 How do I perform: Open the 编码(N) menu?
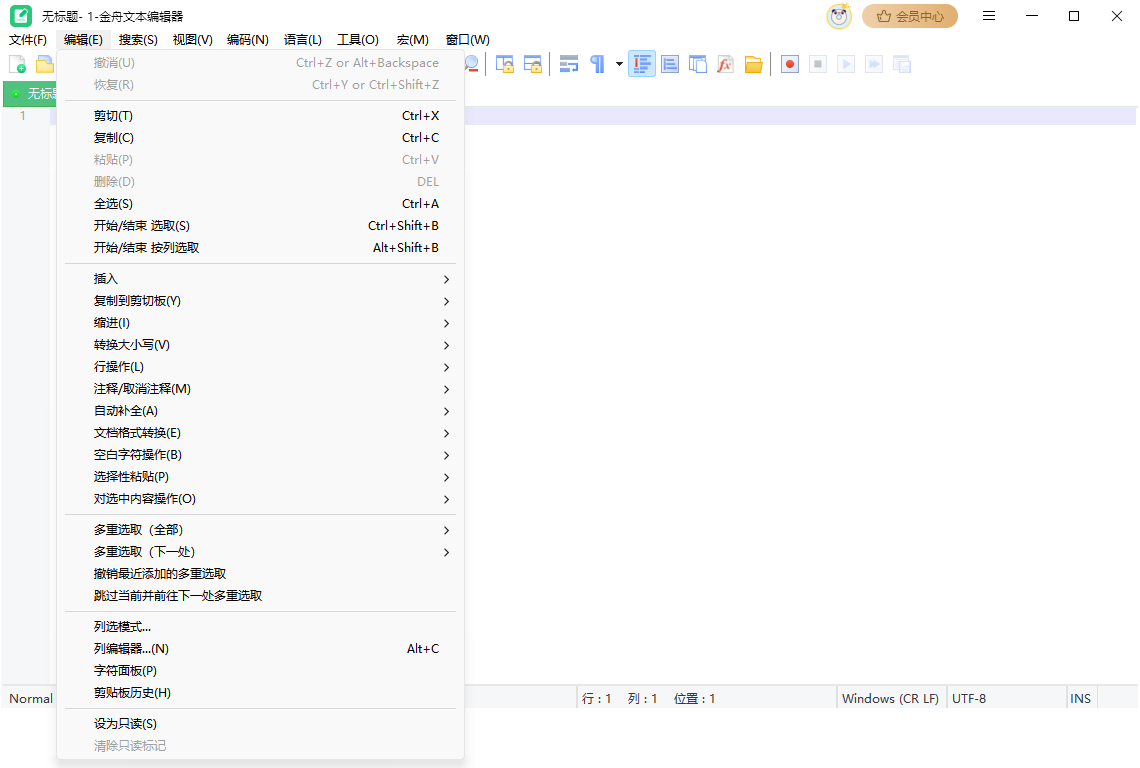[x=248, y=39]
